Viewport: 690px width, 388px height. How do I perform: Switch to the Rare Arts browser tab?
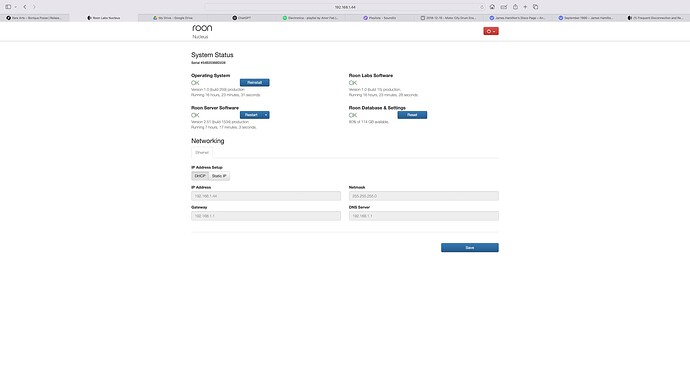click(x=34, y=18)
